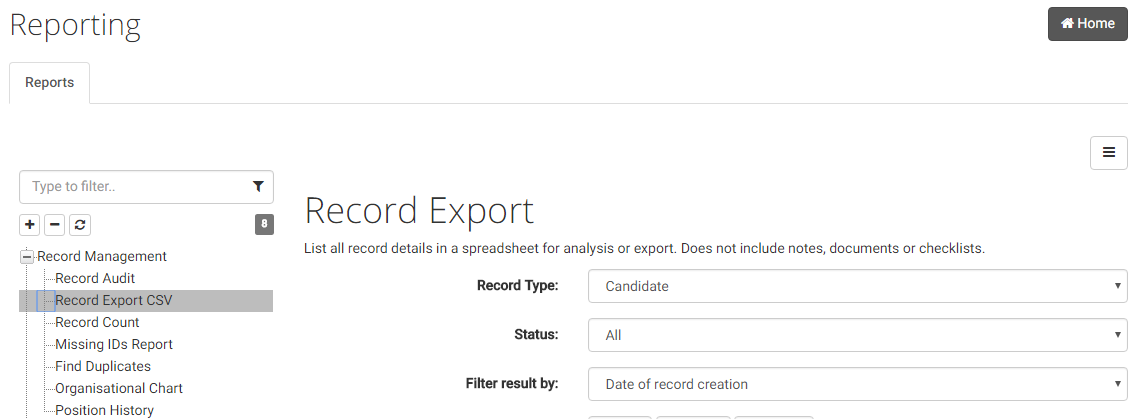Open the Position History report

click(104, 410)
